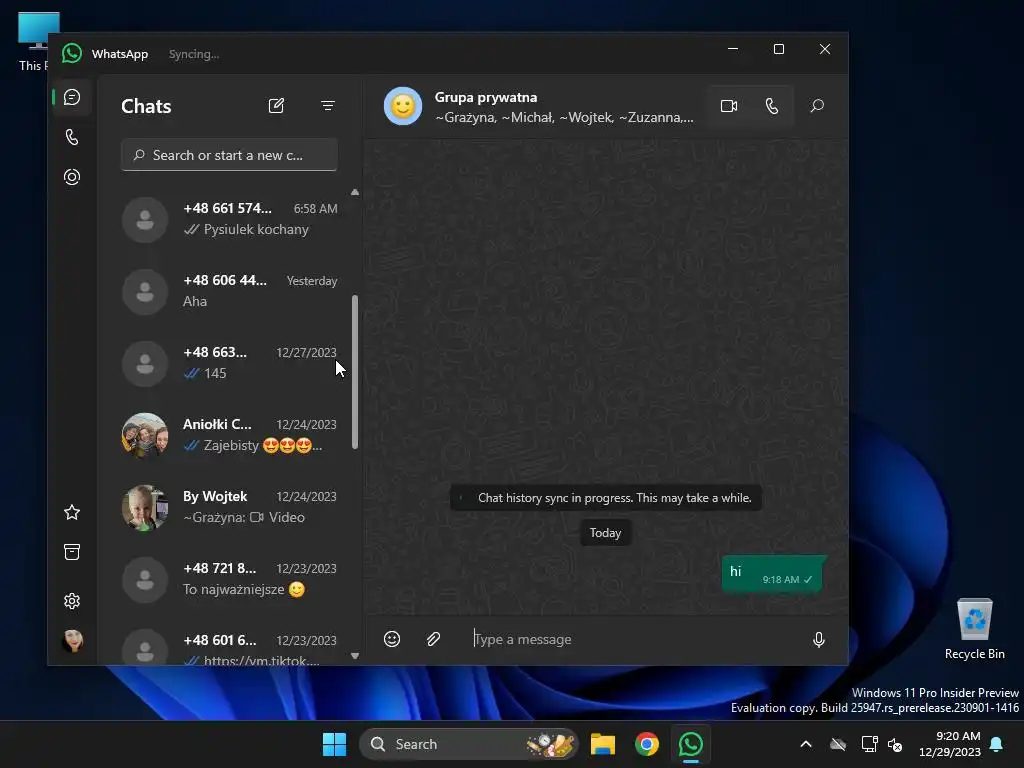
Task: Search within the Grupa prywatna chat
Action: [x=817, y=106]
